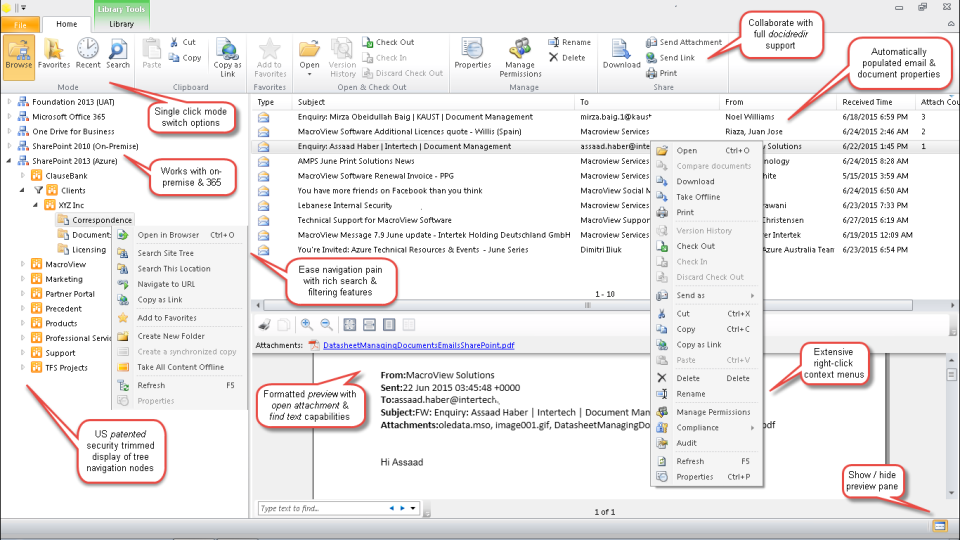Click the fit-page icon in the preview toolbar
Screen dimensions: 960x540
coord(350,324)
